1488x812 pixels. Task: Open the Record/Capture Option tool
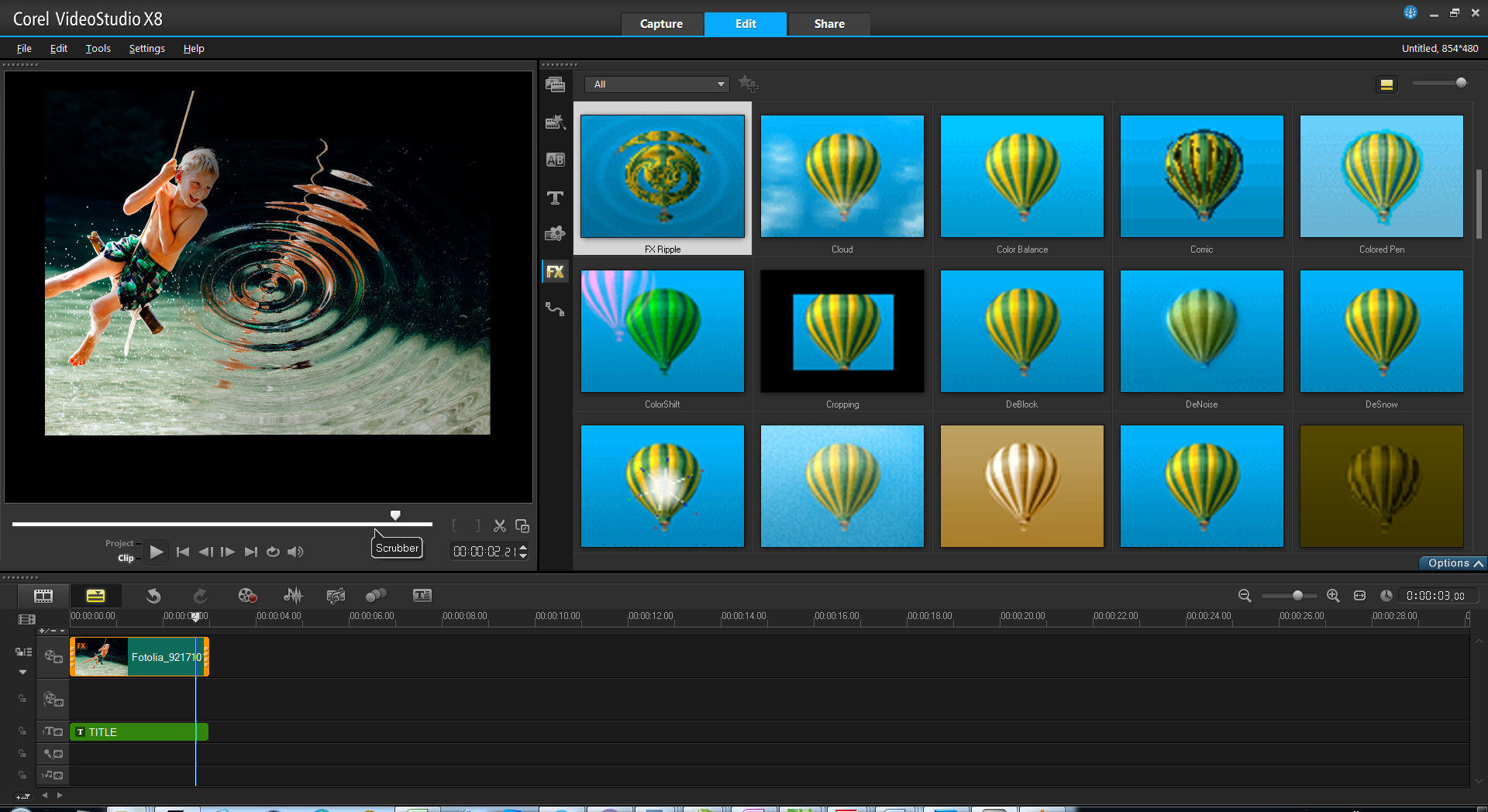[x=247, y=595]
